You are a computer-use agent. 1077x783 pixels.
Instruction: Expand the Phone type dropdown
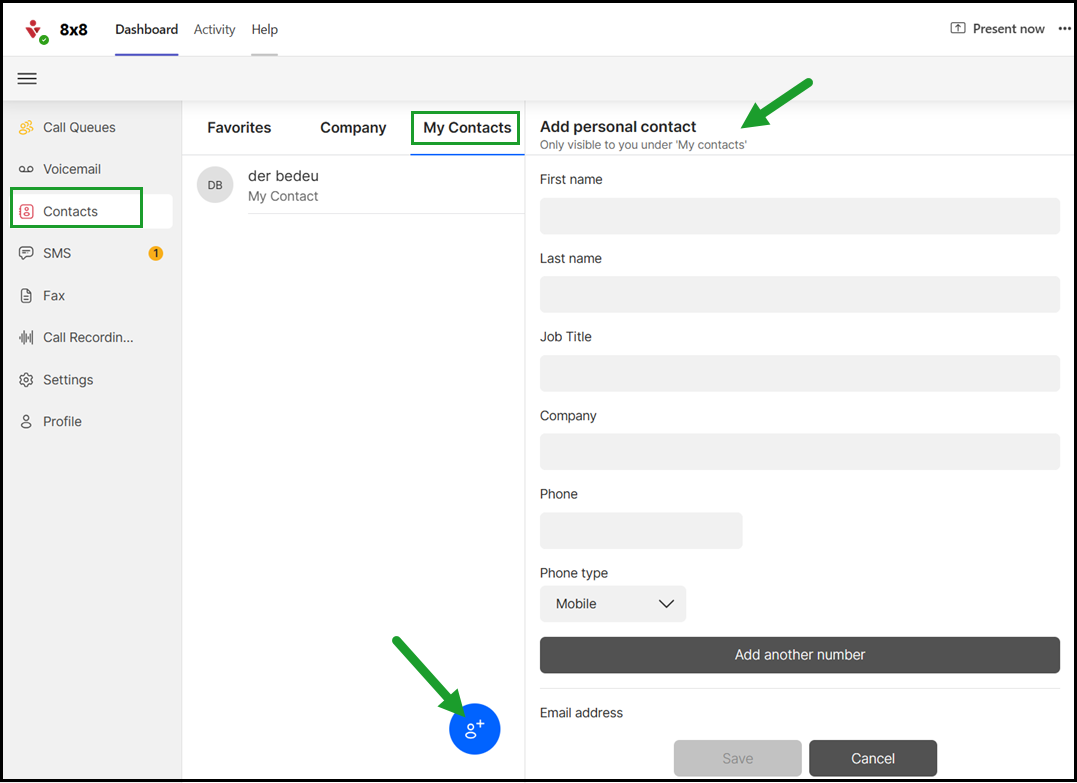tap(613, 604)
